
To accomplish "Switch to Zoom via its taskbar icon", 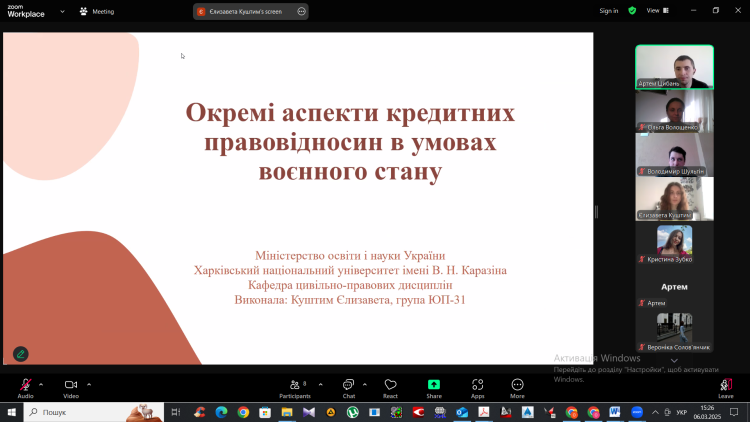I will (637, 412).
